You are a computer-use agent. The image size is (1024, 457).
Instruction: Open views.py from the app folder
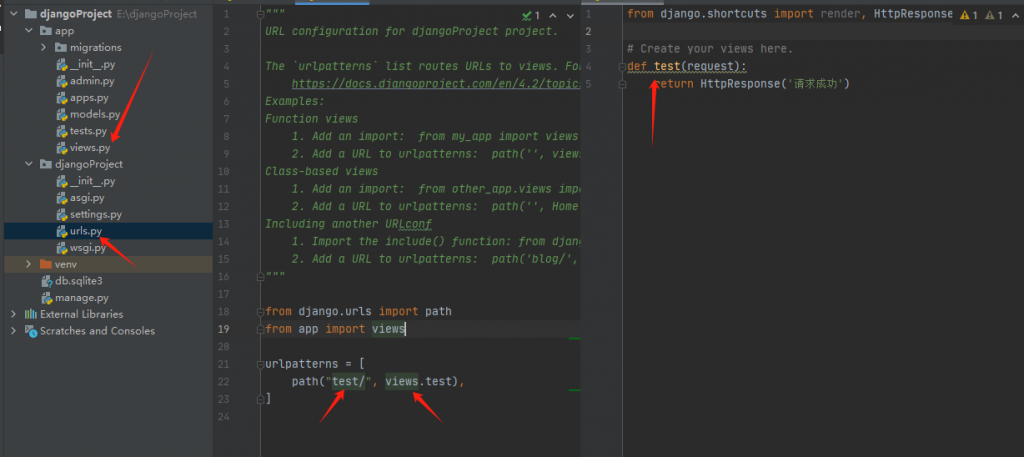(x=90, y=148)
